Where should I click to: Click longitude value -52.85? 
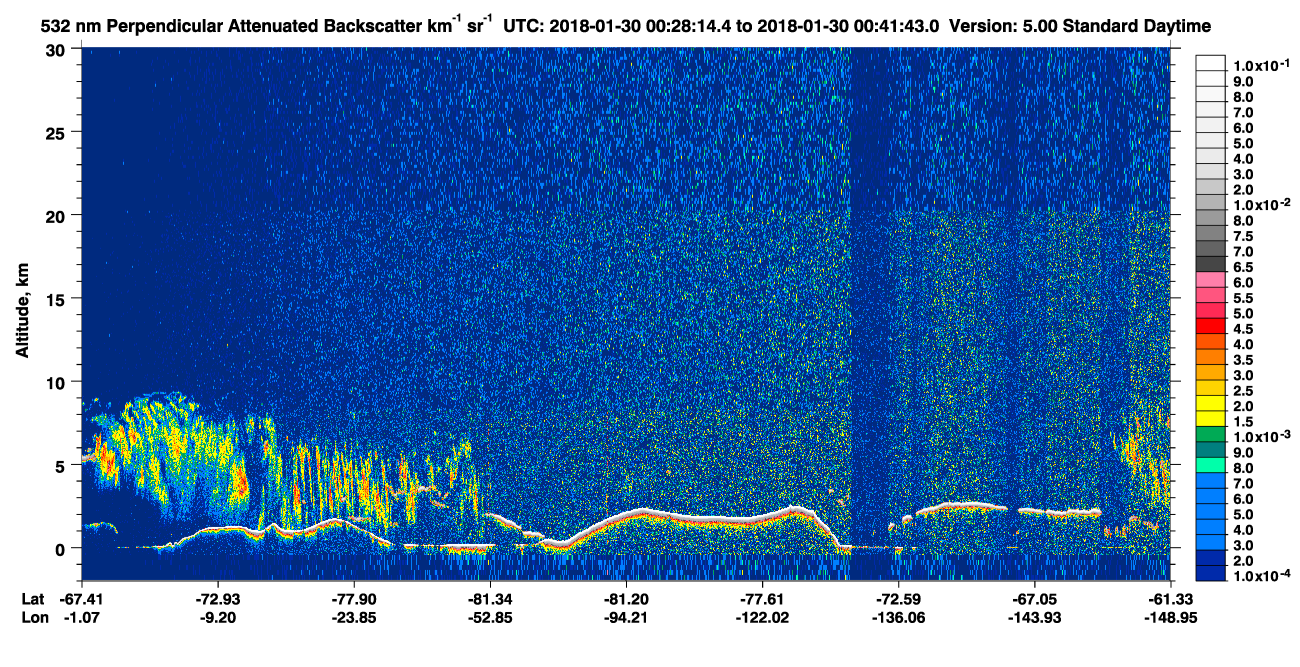coord(490,617)
